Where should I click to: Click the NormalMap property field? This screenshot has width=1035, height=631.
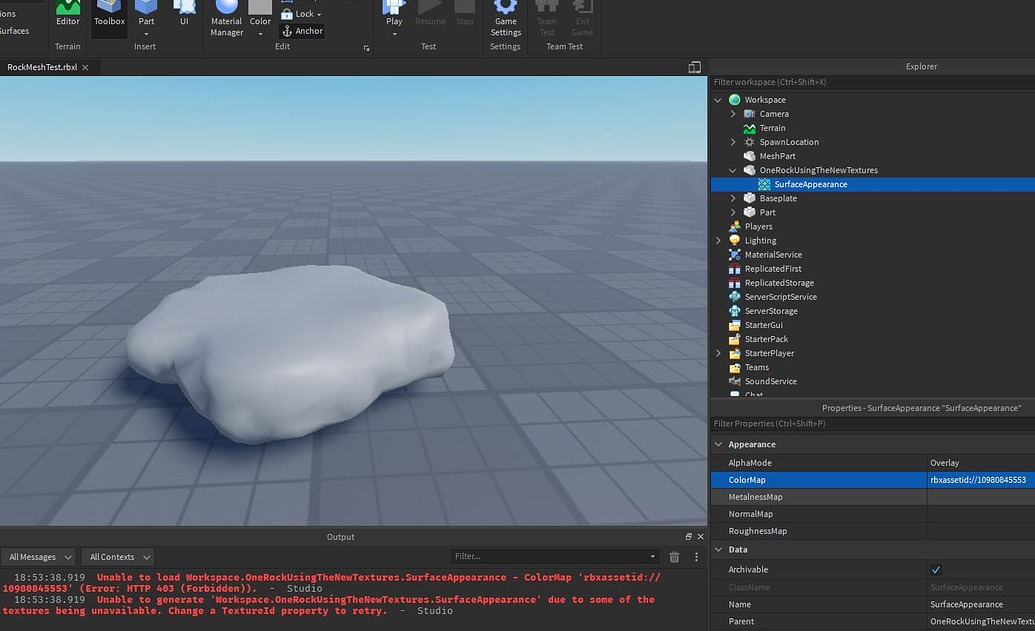(x=981, y=514)
